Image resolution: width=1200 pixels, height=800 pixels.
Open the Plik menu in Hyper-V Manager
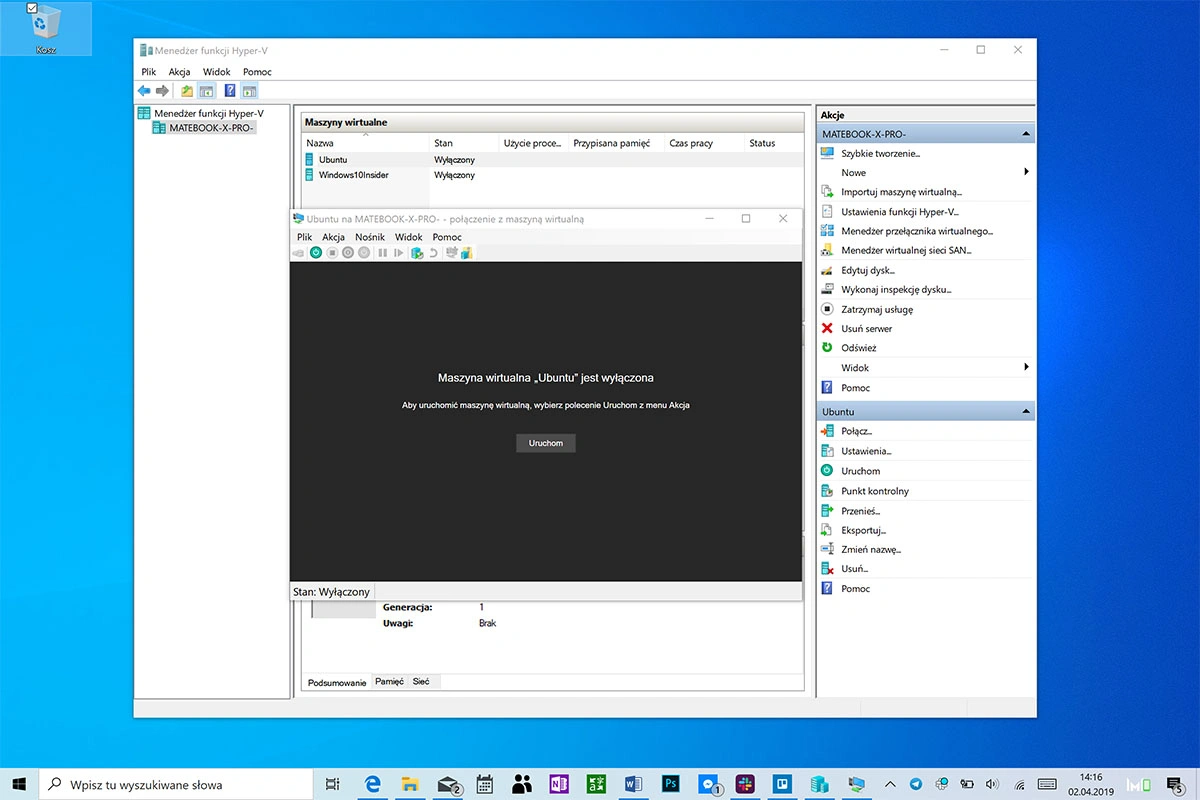(149, 72)
